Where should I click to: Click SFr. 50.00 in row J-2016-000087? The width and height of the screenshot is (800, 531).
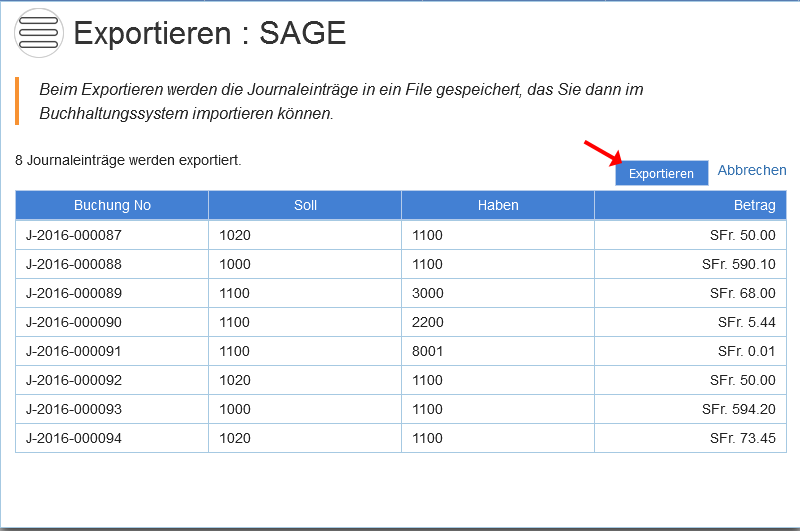click(x=742, y=235)
